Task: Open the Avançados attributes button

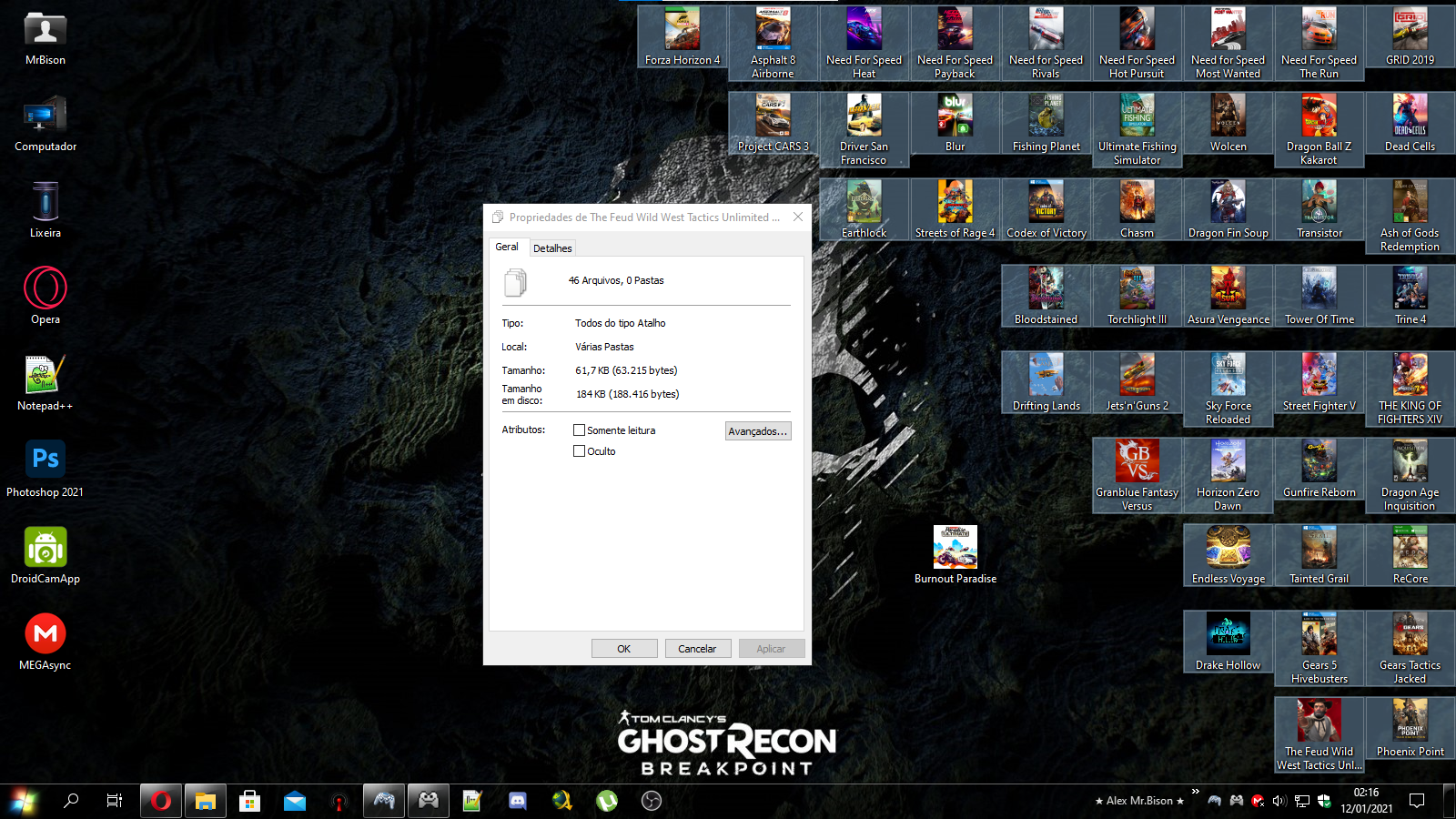Action: (758, 431)
